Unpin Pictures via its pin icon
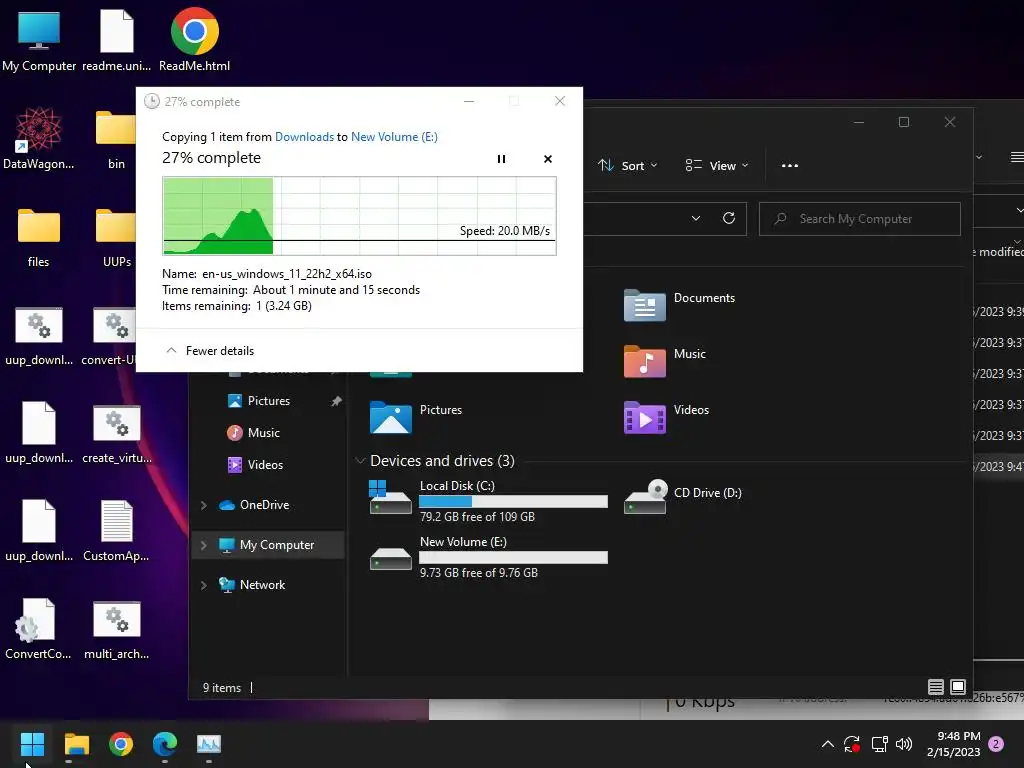Image resolution: width=1024 pixels, height=768 pixels. pyautogui.click(x=336, y=401)
